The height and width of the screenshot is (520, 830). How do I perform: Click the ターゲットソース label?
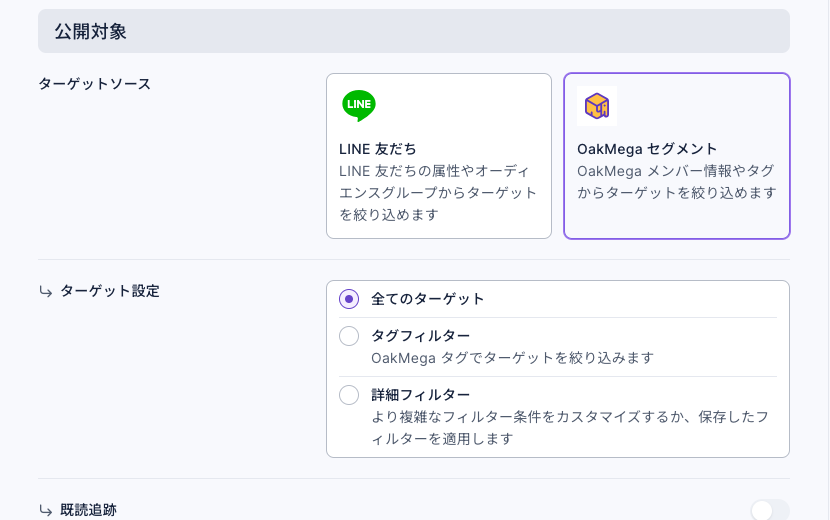(x=95, y=84)
